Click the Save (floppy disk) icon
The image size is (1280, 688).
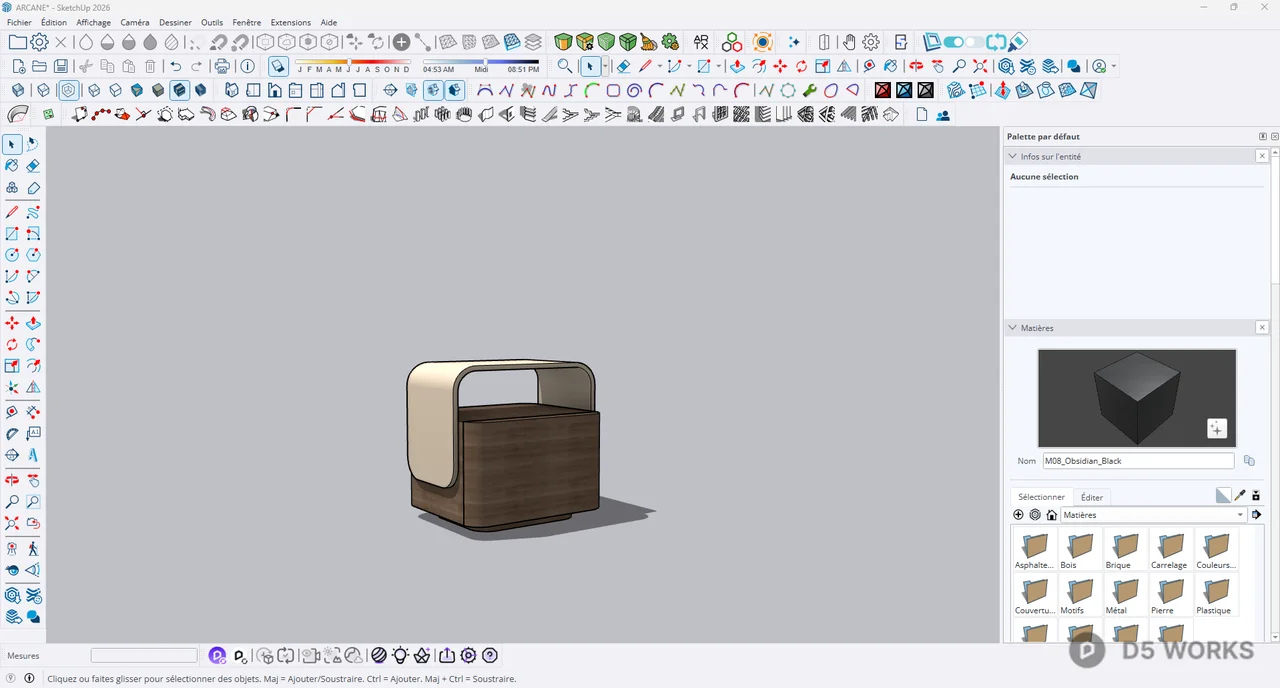[x=61, y=67]
